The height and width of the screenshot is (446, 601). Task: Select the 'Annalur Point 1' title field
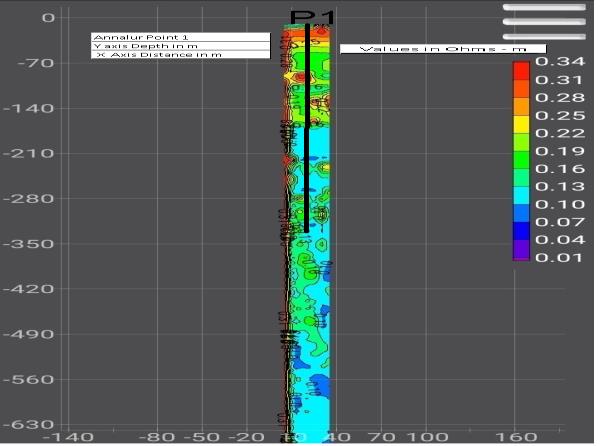click(x=181, y=37)
